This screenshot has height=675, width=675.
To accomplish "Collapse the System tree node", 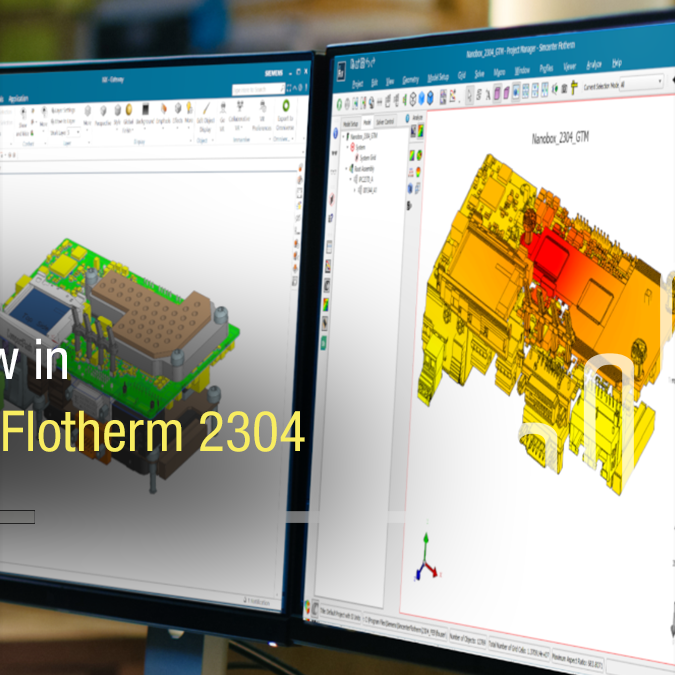I will click(x=348, y=147).
